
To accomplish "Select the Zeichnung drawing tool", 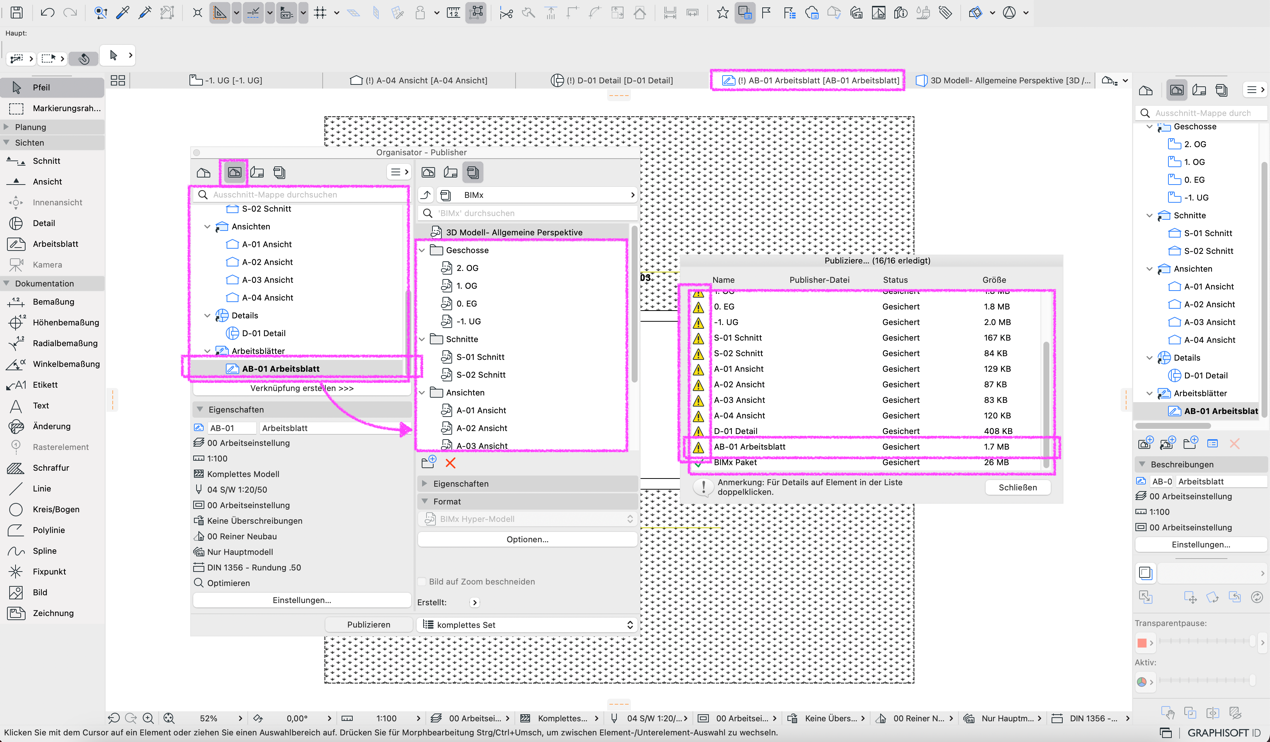I will 52,613.
